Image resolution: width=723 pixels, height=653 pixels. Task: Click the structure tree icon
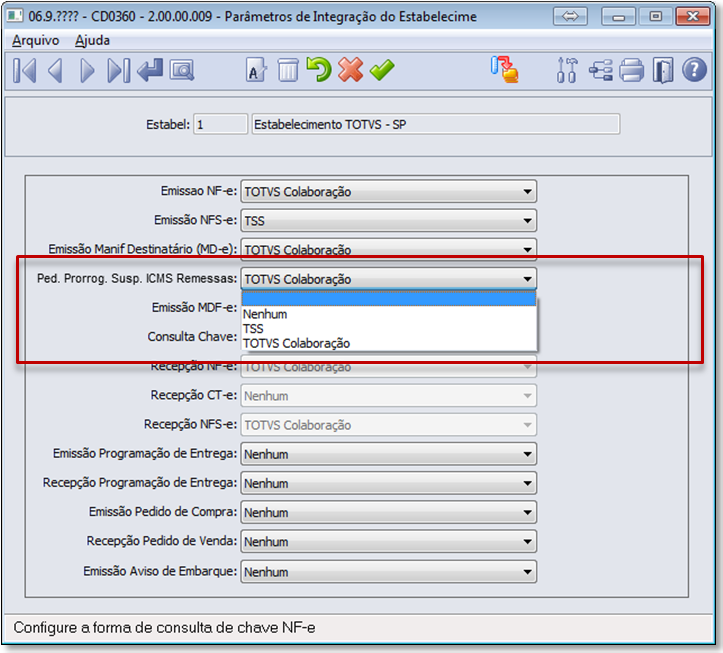[x=601, y=71]
